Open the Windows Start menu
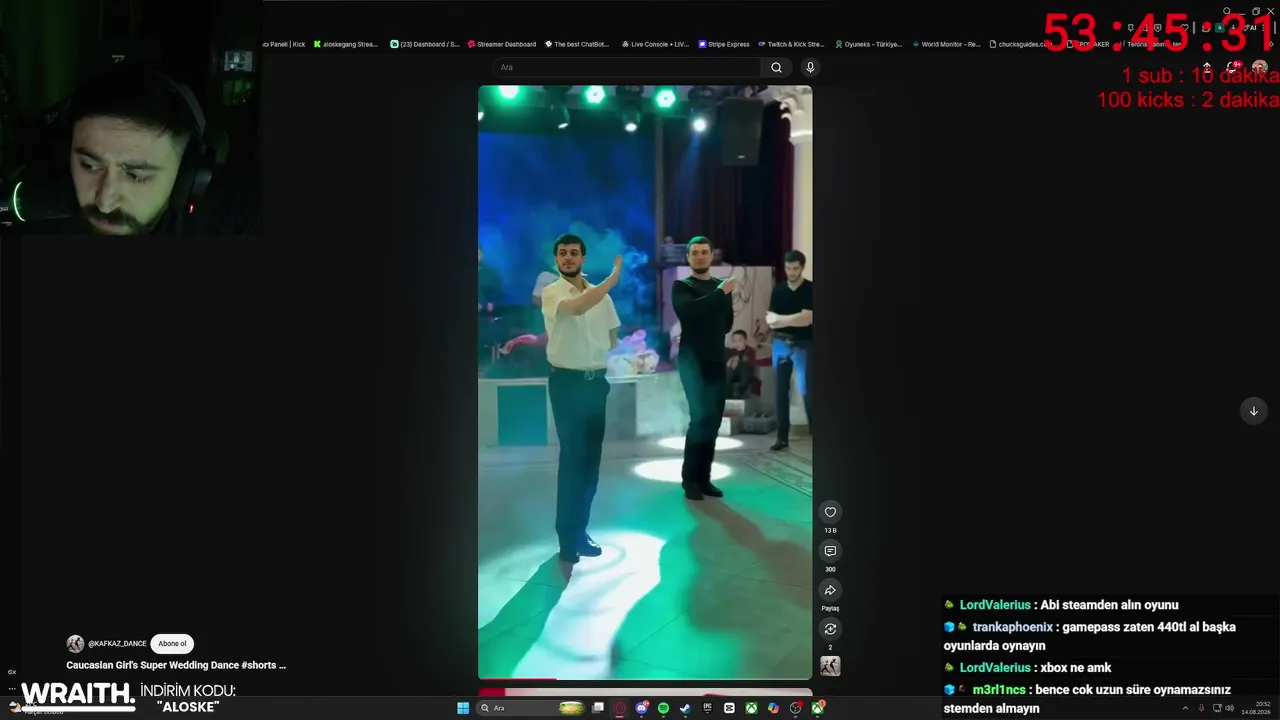 (x=463, y=708)
